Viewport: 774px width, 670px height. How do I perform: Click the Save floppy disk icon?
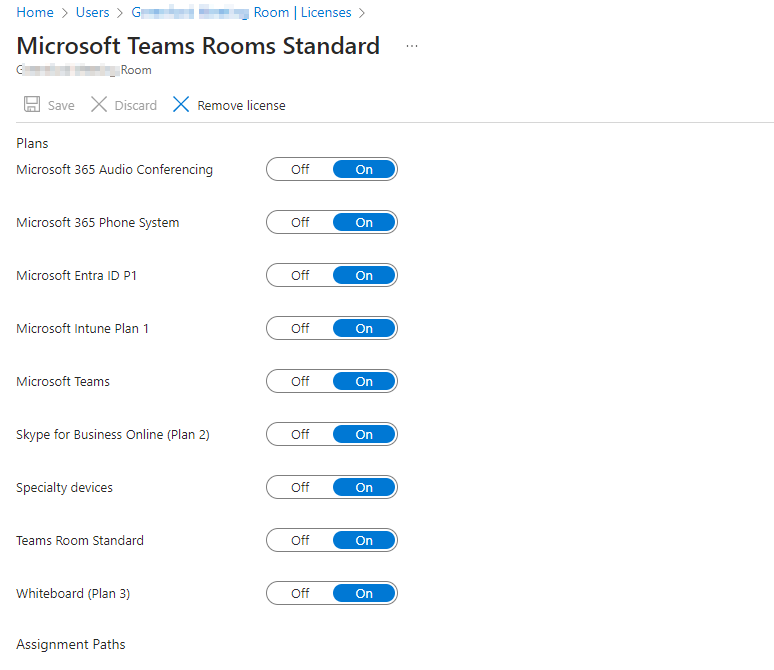point(32,104)
